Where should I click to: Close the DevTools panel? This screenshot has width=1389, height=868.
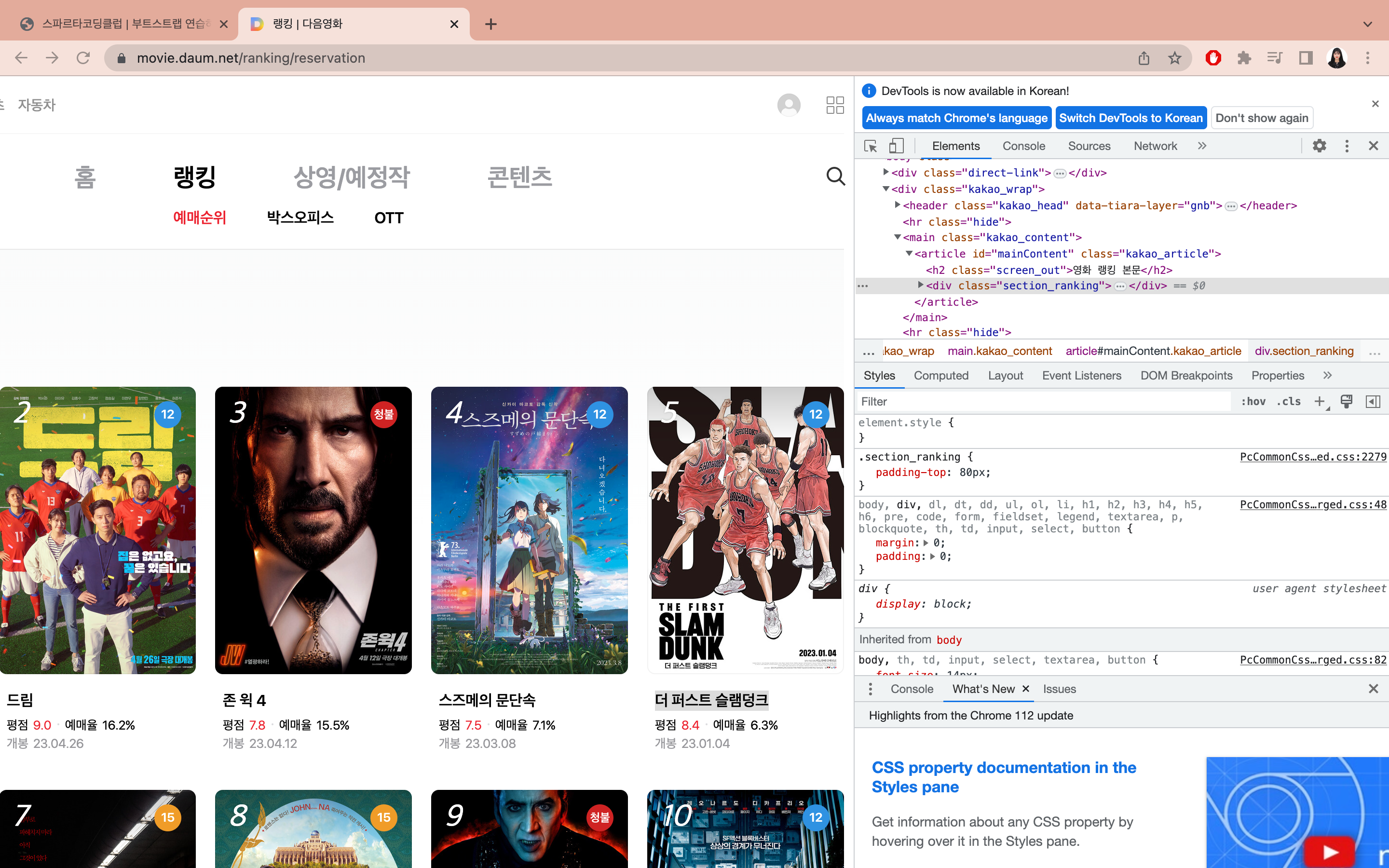pos(1374,146)
